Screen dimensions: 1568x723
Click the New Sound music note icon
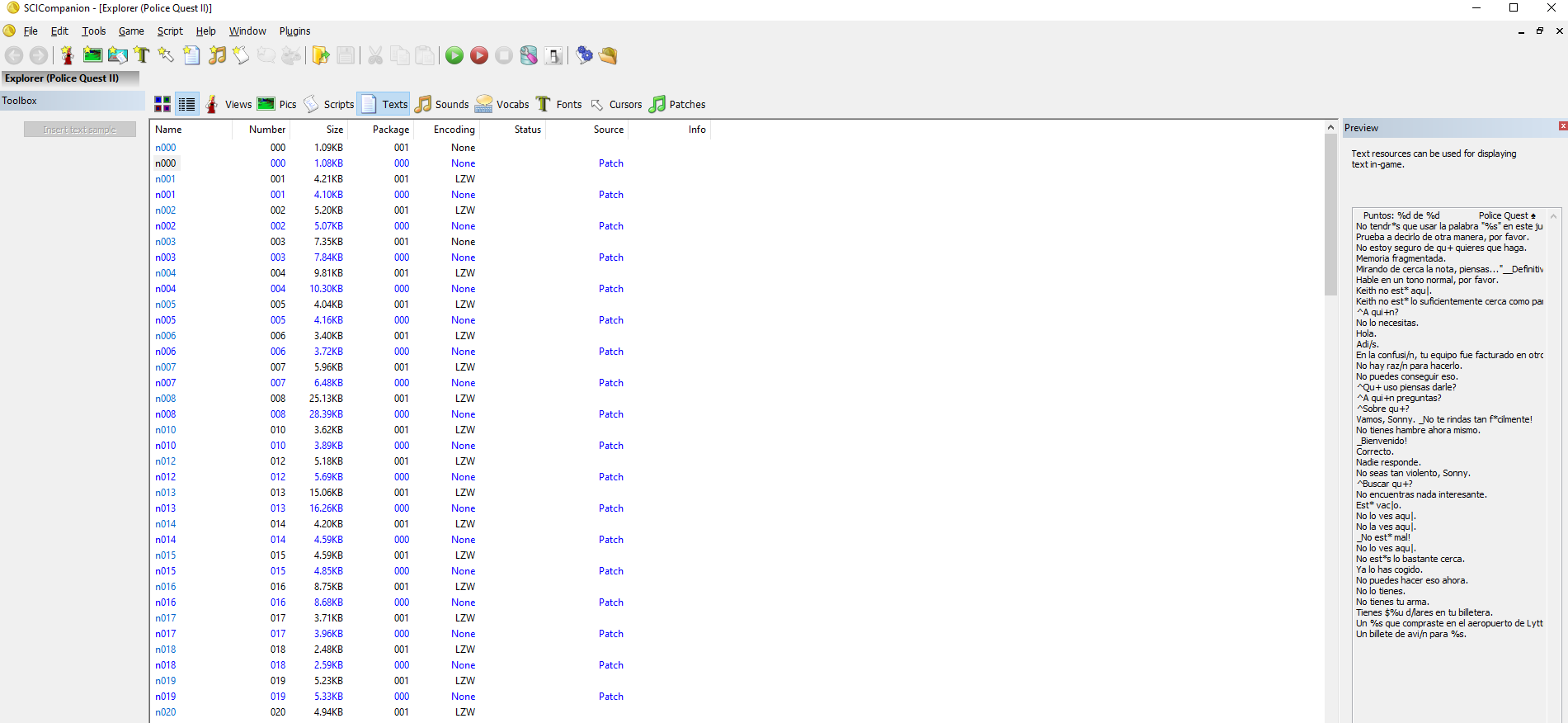217,55
